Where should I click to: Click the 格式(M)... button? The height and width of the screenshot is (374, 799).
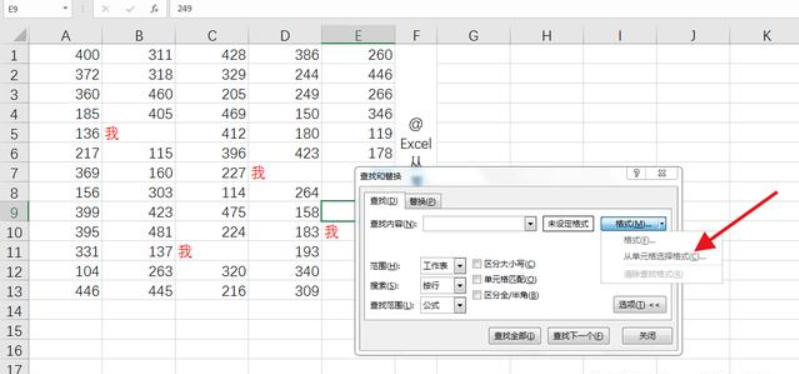click(629, 224)
